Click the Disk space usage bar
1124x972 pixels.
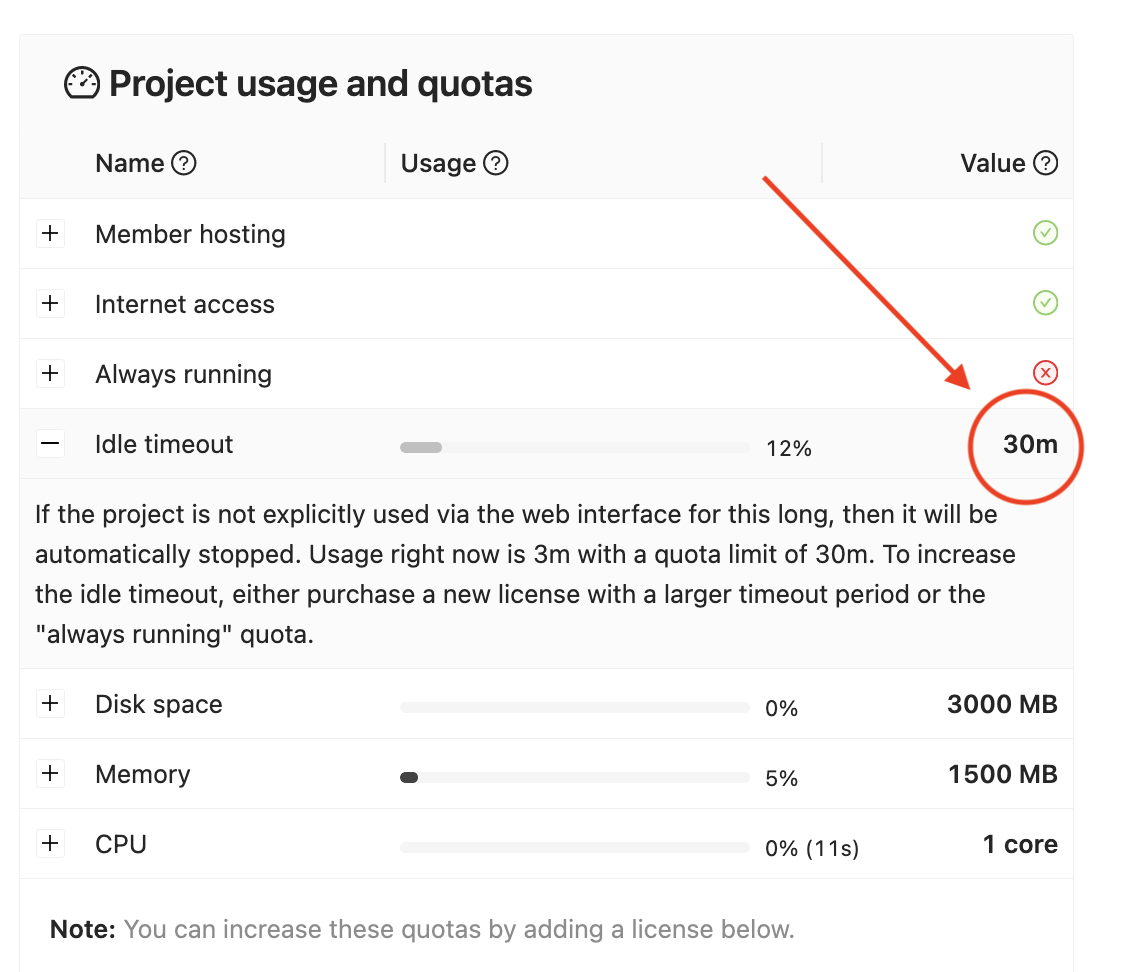[574, 708]
